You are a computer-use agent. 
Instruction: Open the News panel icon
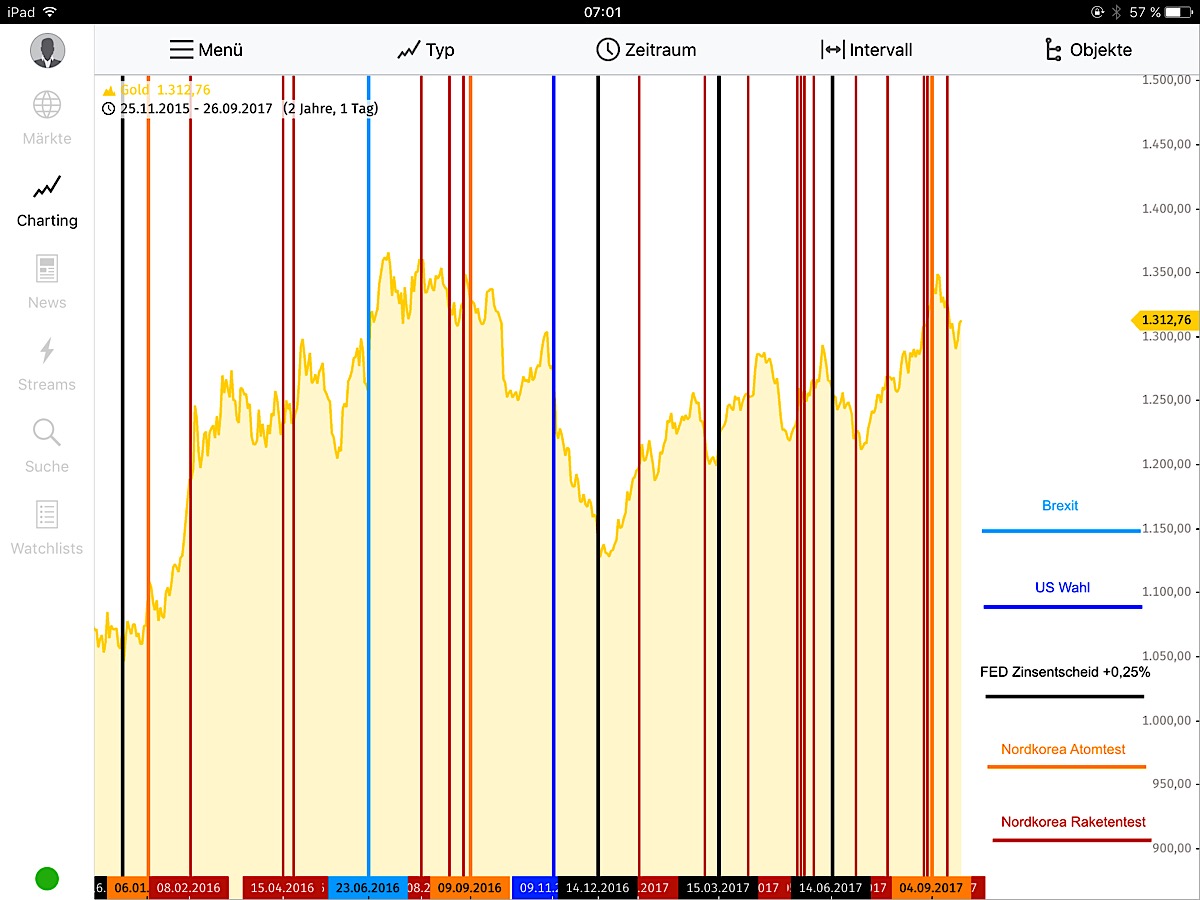(46, 268)
